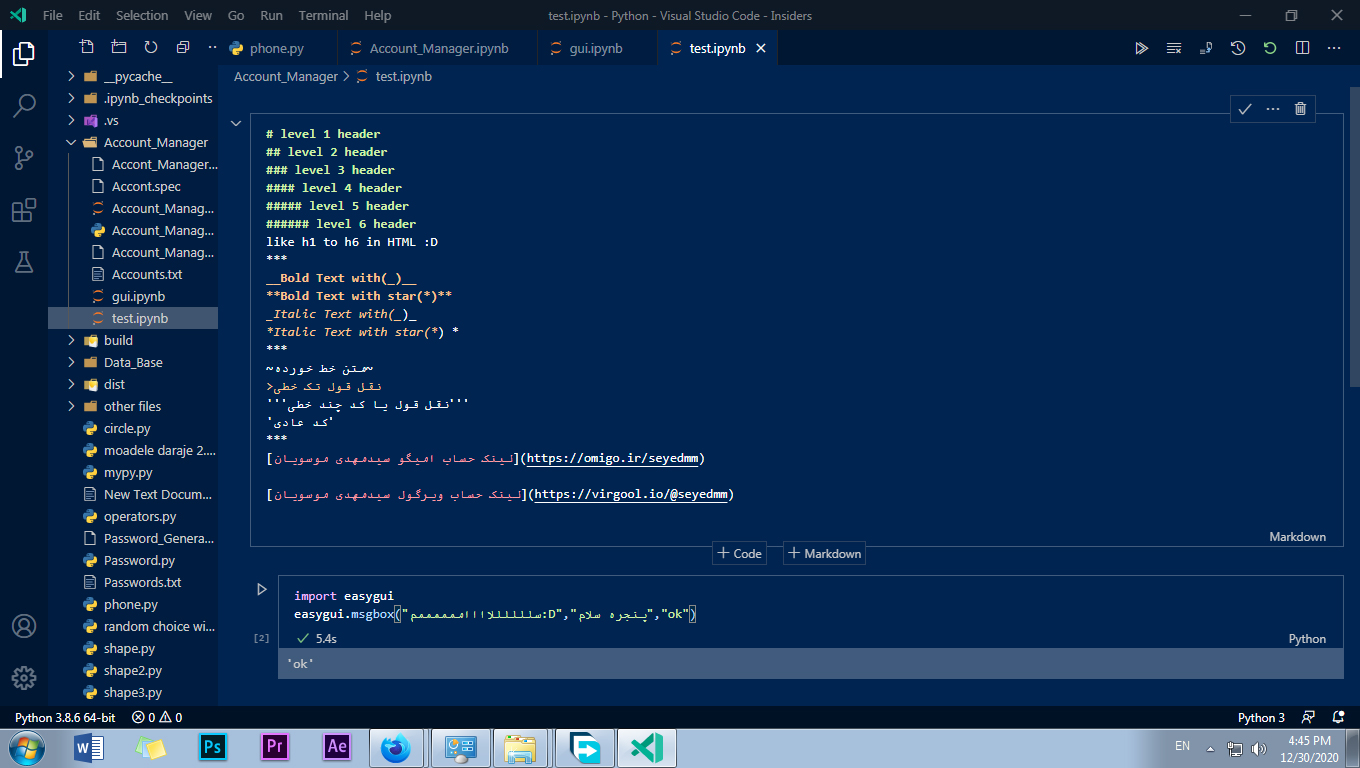Open the feedback icon in status bar

(1308, 717)
